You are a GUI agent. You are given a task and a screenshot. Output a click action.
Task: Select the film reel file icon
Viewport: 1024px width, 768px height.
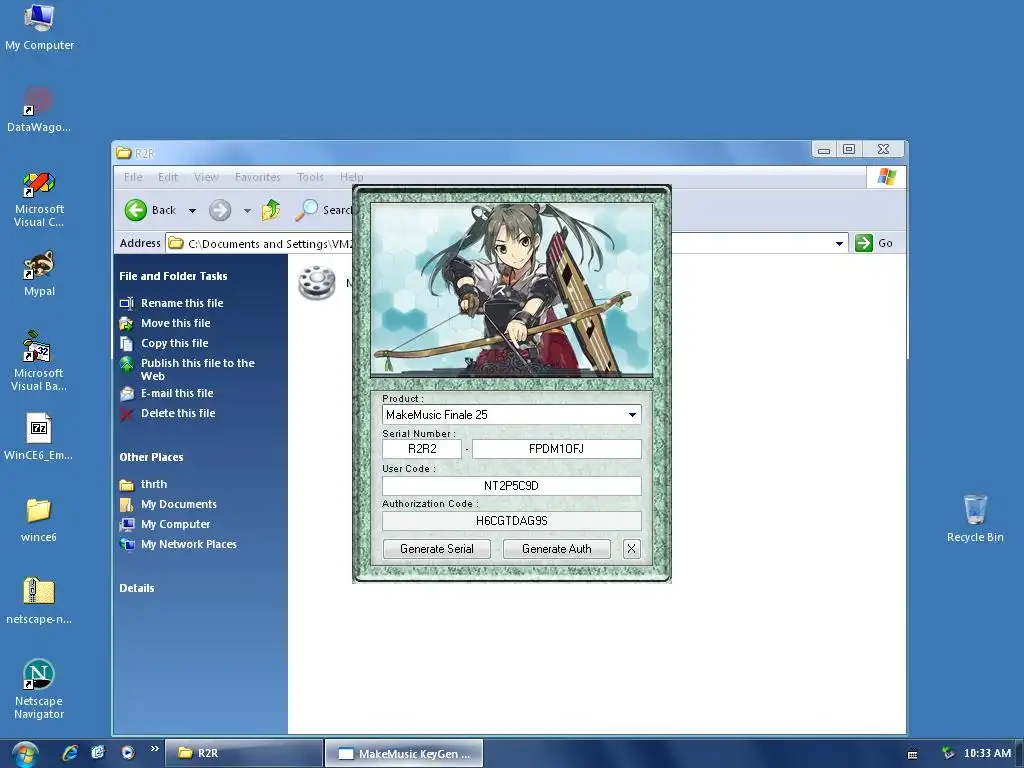coord(317,282)
